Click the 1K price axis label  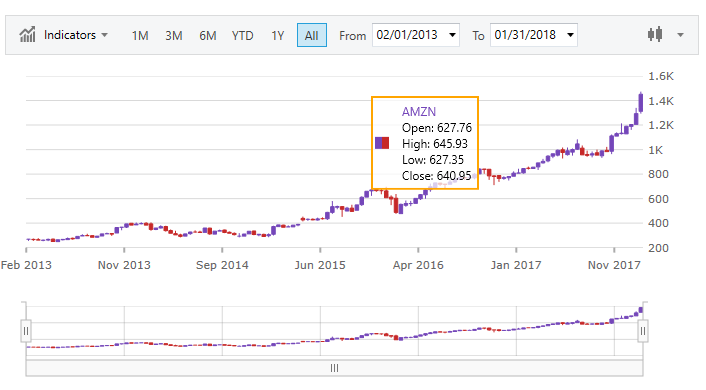pyautogui.click(x=656, y=150)
